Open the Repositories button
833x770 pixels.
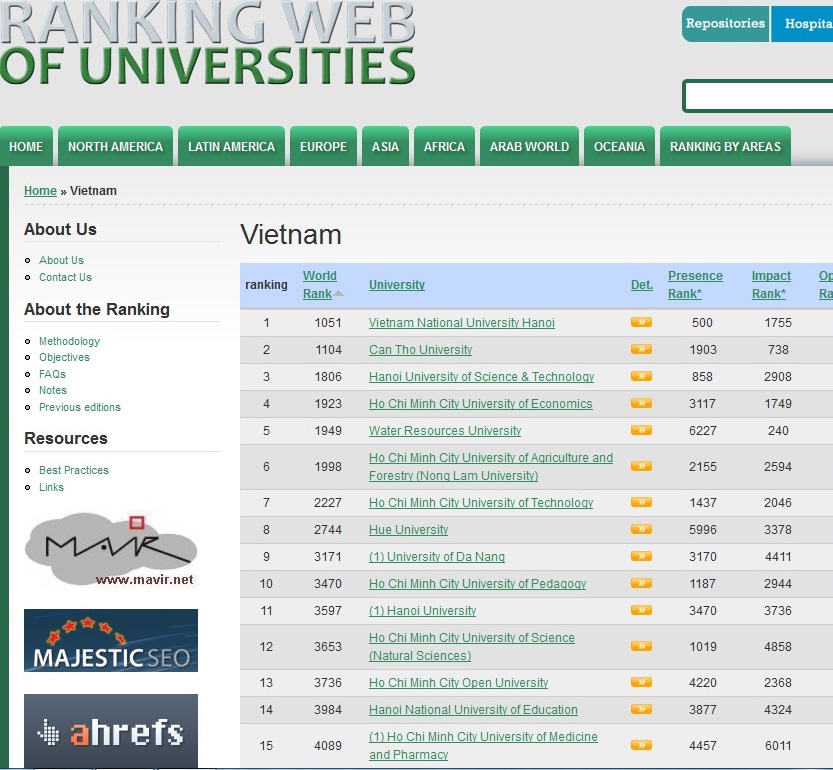725,24
